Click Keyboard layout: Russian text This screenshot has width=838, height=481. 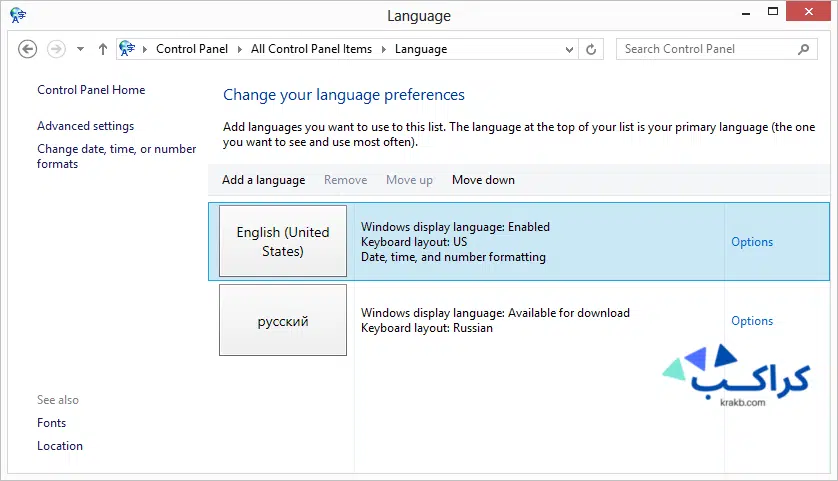(x=426, y=328)
